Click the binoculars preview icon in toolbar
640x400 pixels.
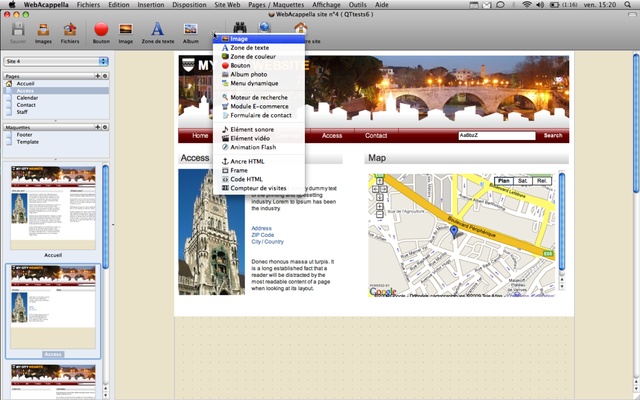(x=240, y=27)
